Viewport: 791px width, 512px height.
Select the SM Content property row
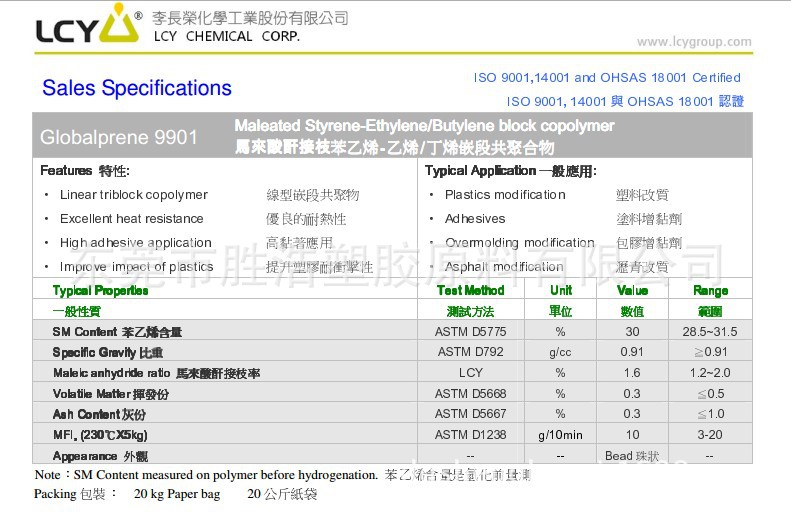click(x=117, y=331)
